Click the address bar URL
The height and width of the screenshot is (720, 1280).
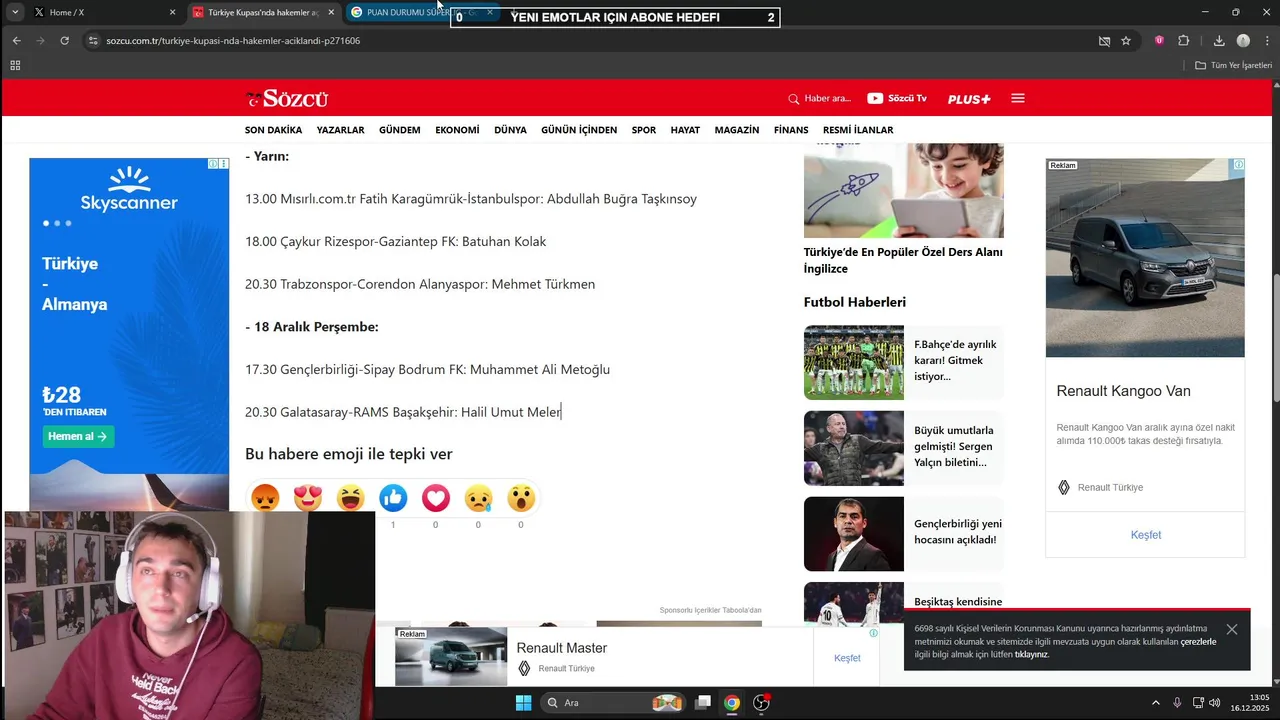[x=233, y=41]
